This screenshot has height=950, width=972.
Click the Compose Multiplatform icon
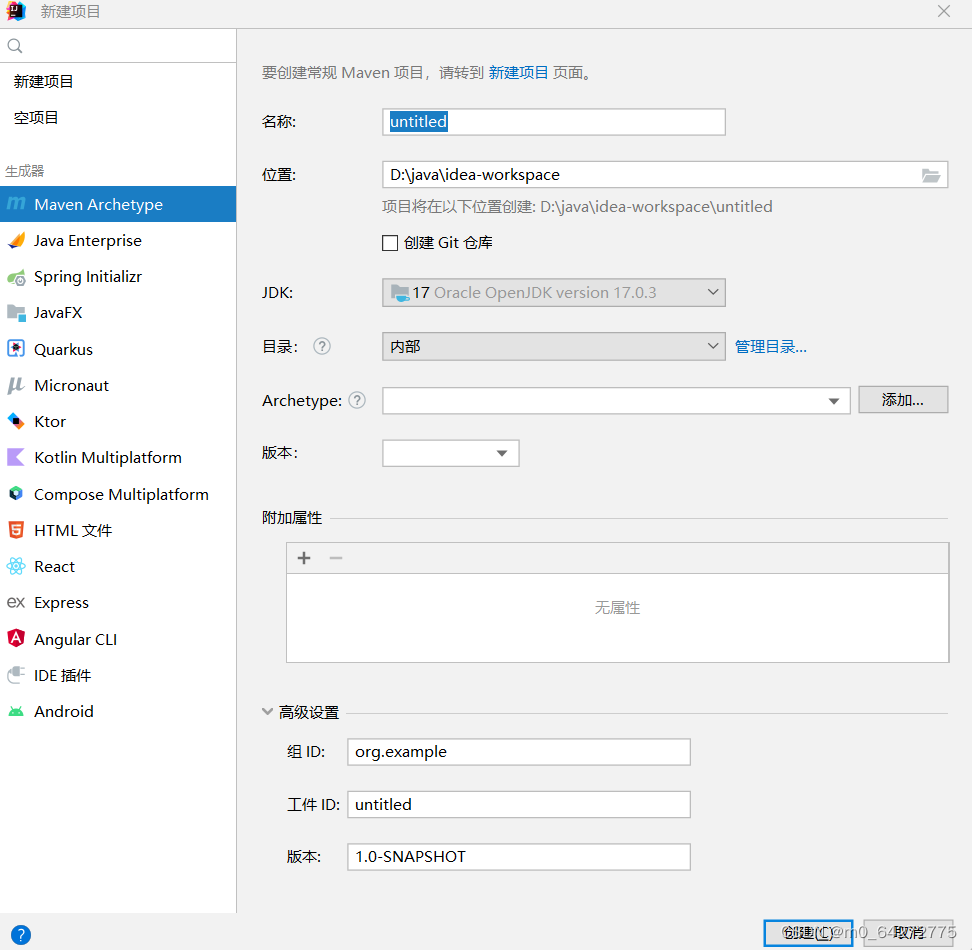click(16, 494)
